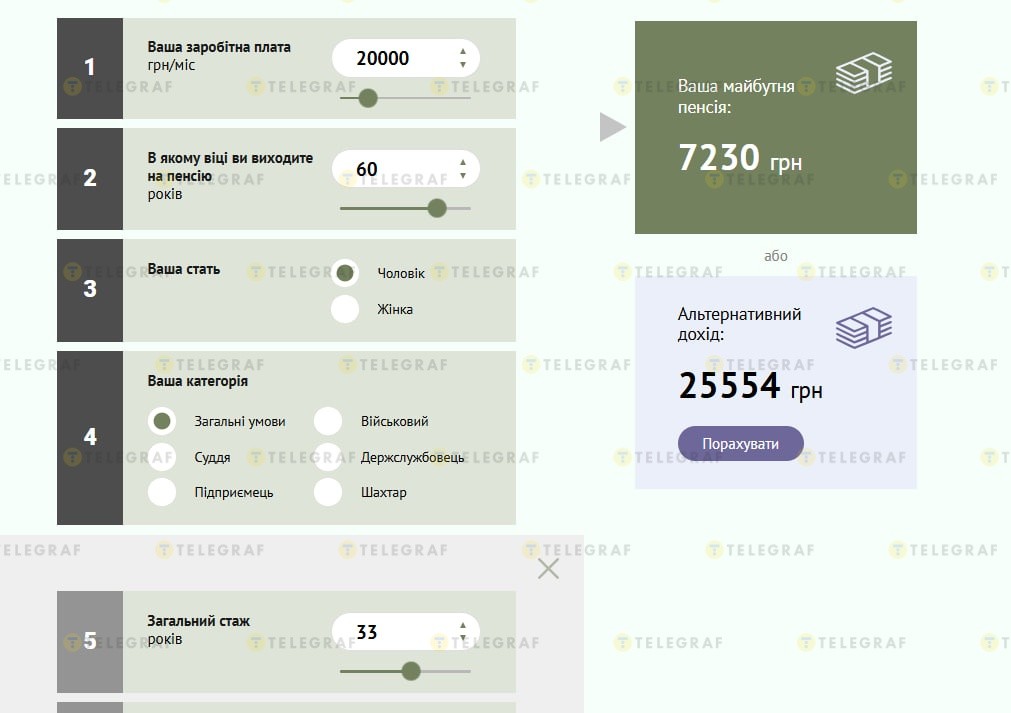Viewport: 1011px width, 713px height.
Task: Pick the Підприємець category
Action: 162,492
